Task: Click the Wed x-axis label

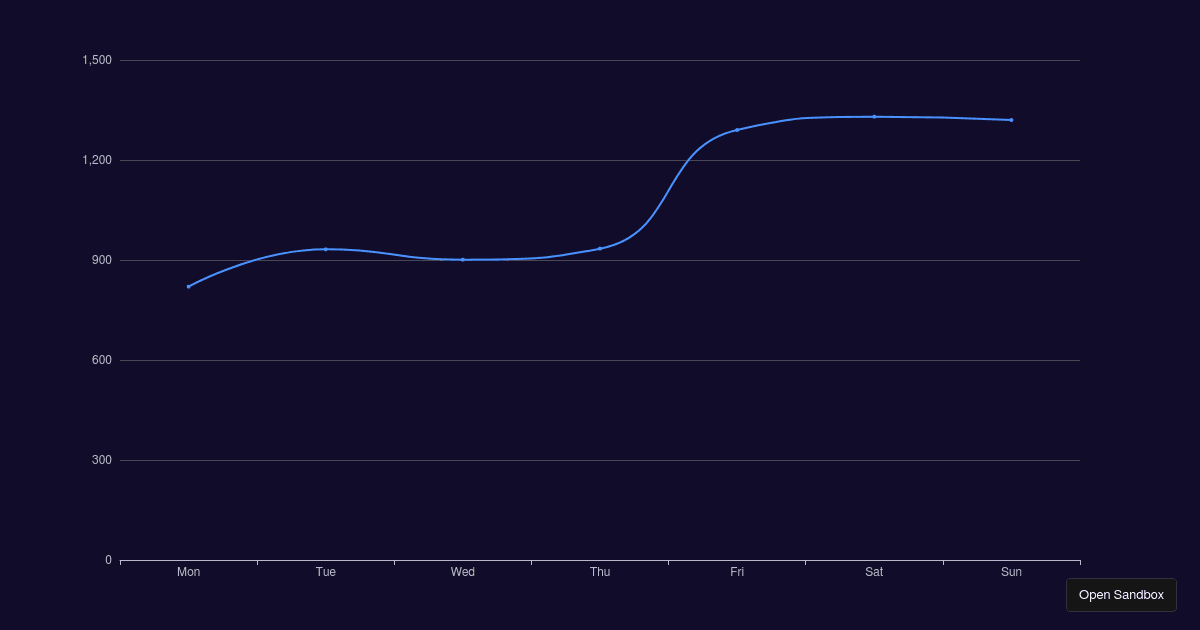Action: 463,572
